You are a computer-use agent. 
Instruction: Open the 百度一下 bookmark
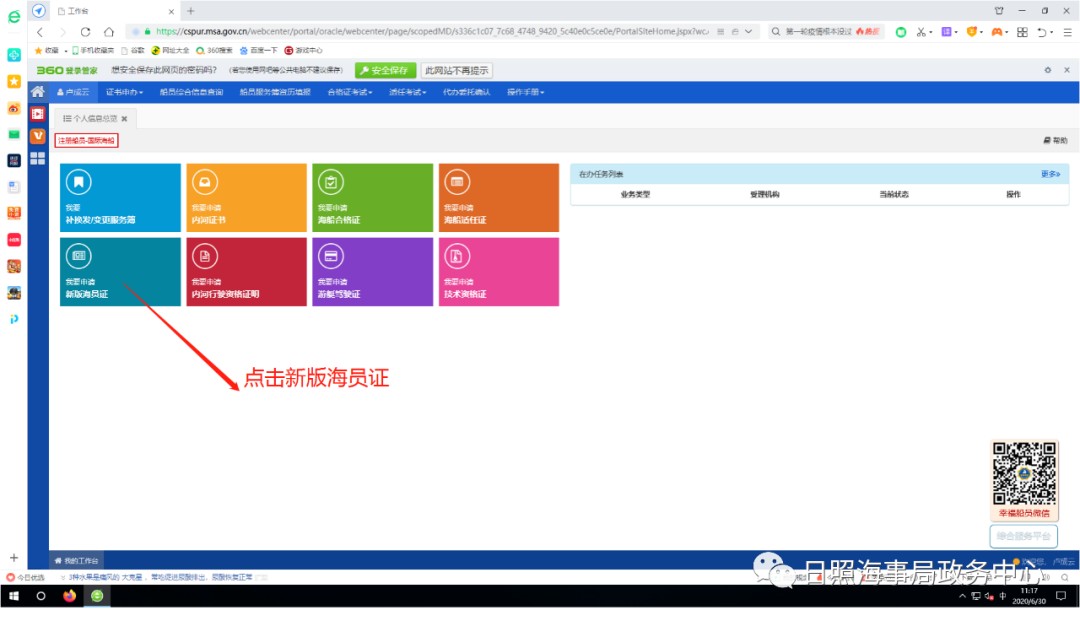(258, 50)
